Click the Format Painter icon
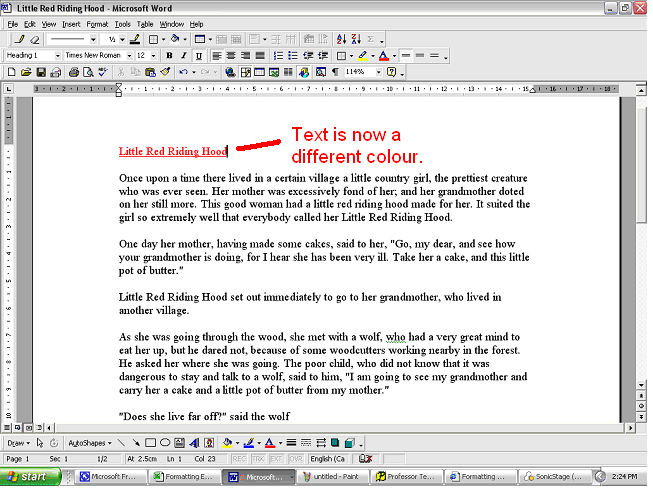653x492 pixels. (x=165, y=73)
